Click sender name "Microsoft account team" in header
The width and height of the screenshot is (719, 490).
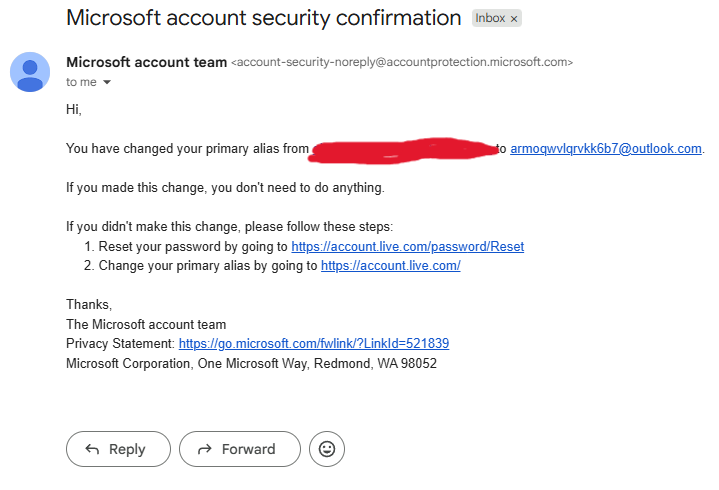146,62
